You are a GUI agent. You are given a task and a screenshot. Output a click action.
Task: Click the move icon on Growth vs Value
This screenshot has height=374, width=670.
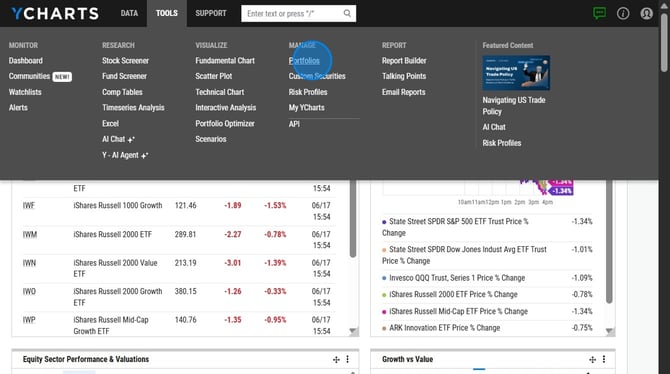(x=592, y=360)
